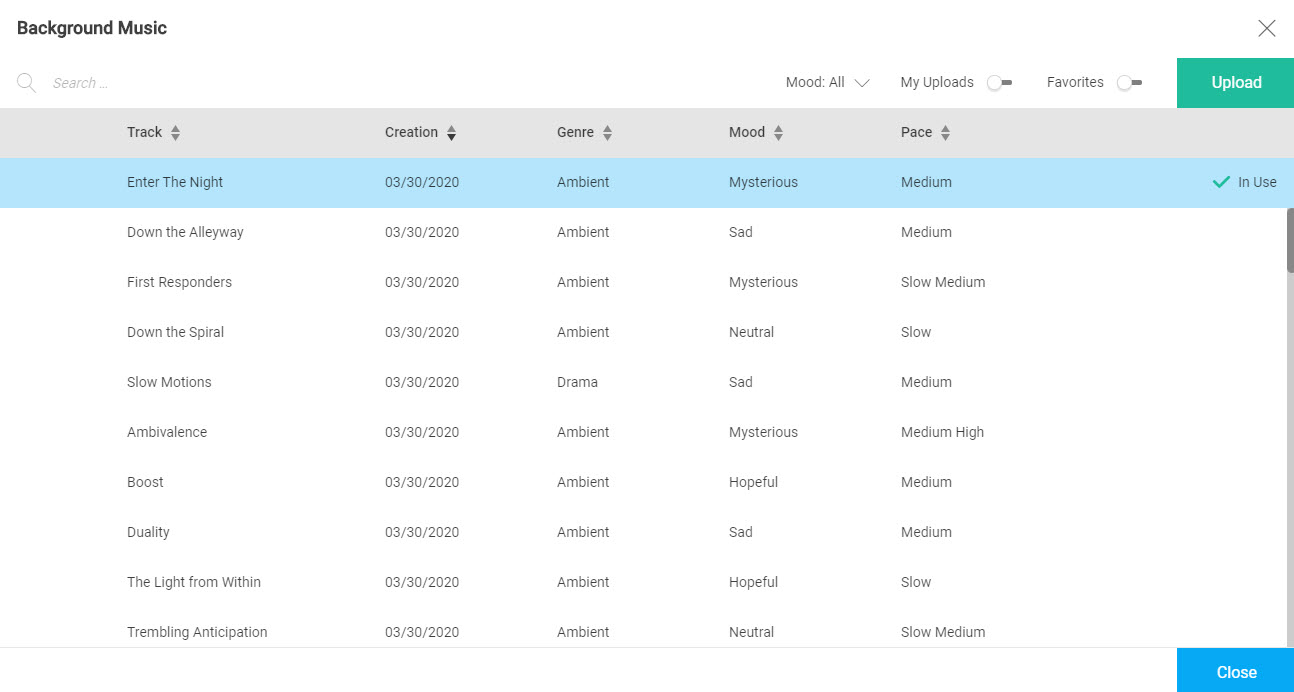Image resolution: width=1294 pixels, height=692 pixels.
Task: Click the search magnifier icon
Action: tap(27, 83)
